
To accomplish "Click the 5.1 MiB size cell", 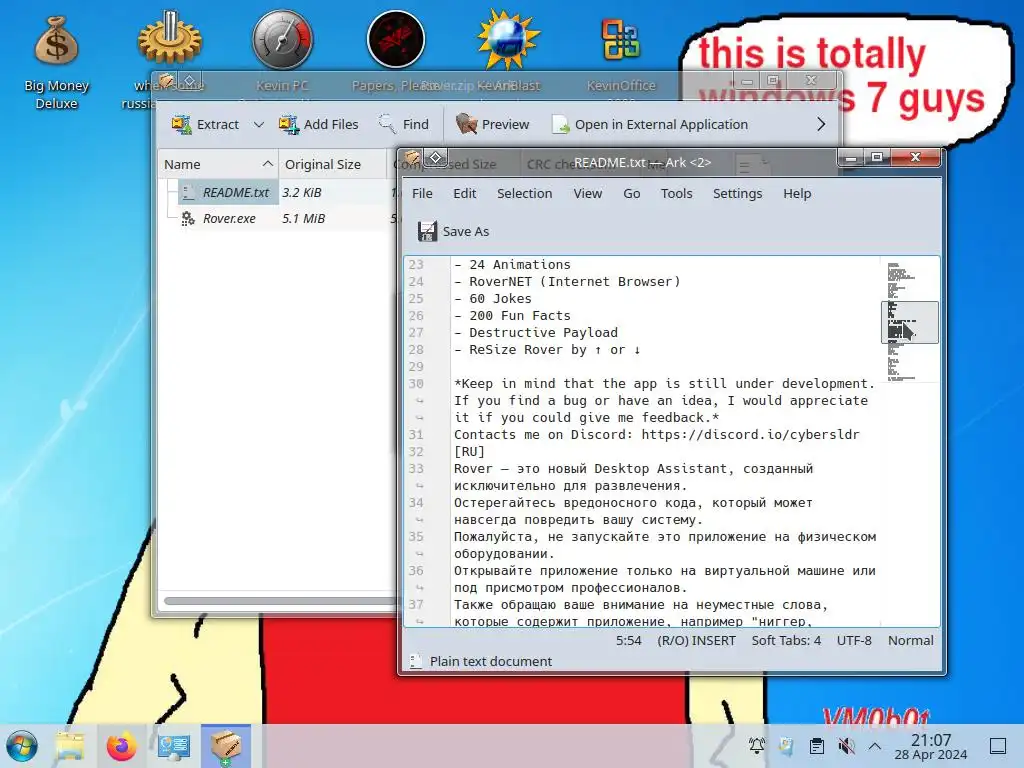I will coord(304,219).
